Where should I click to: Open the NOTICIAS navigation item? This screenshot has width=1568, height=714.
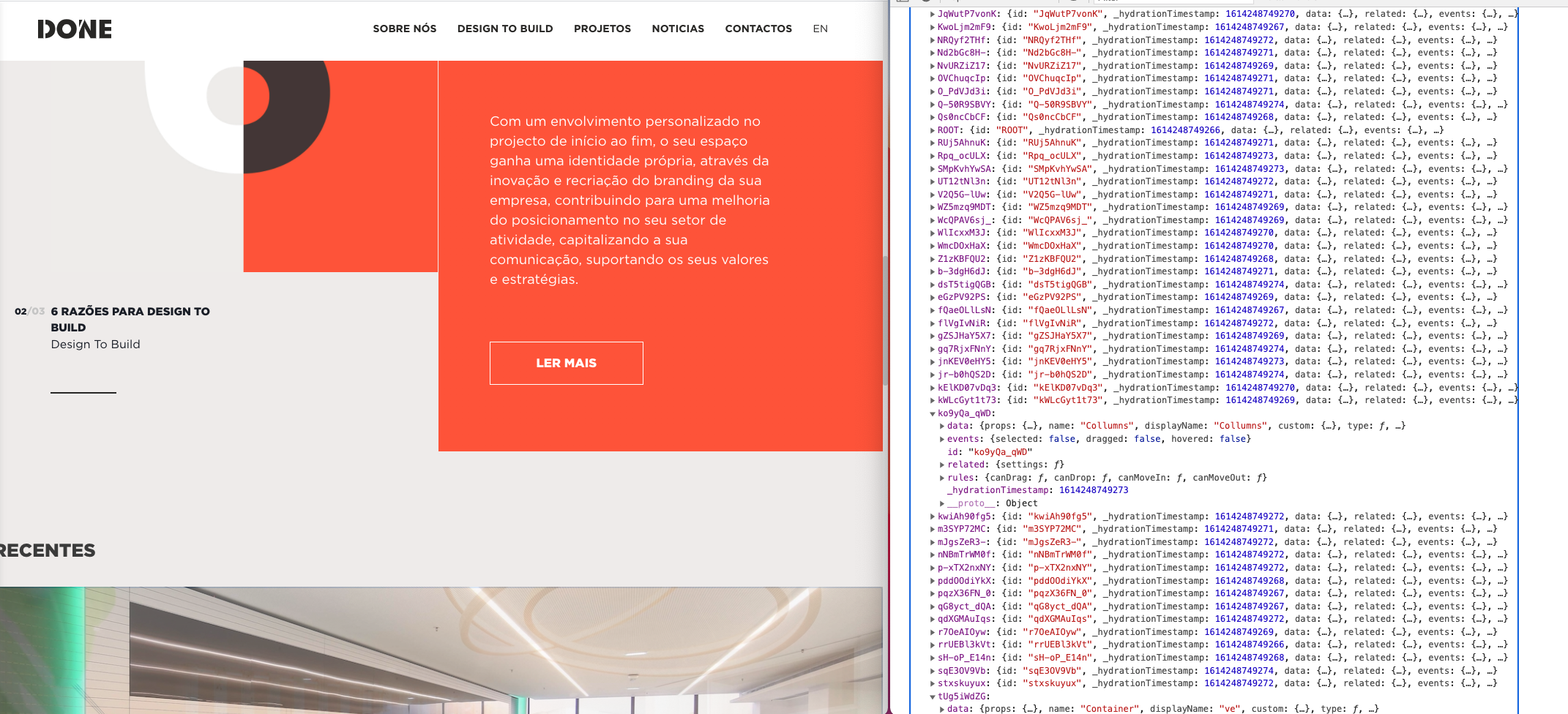(677, 29)
